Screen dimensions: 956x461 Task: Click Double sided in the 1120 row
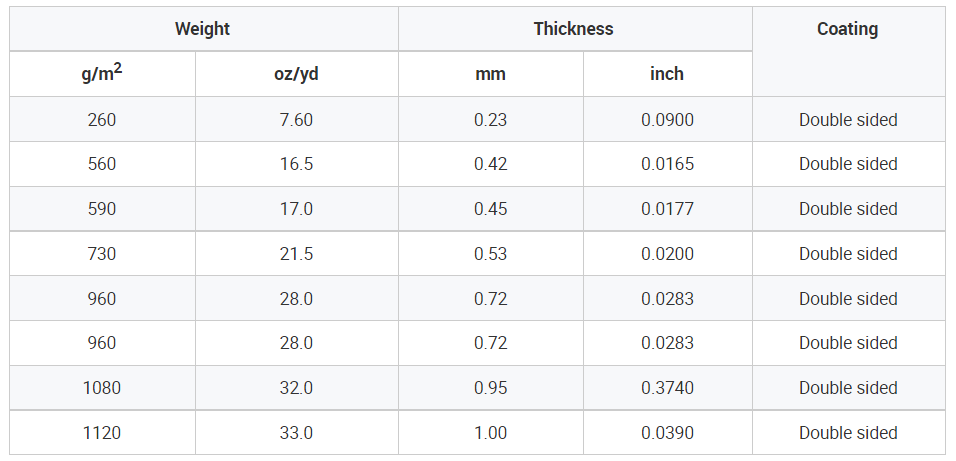848,433
